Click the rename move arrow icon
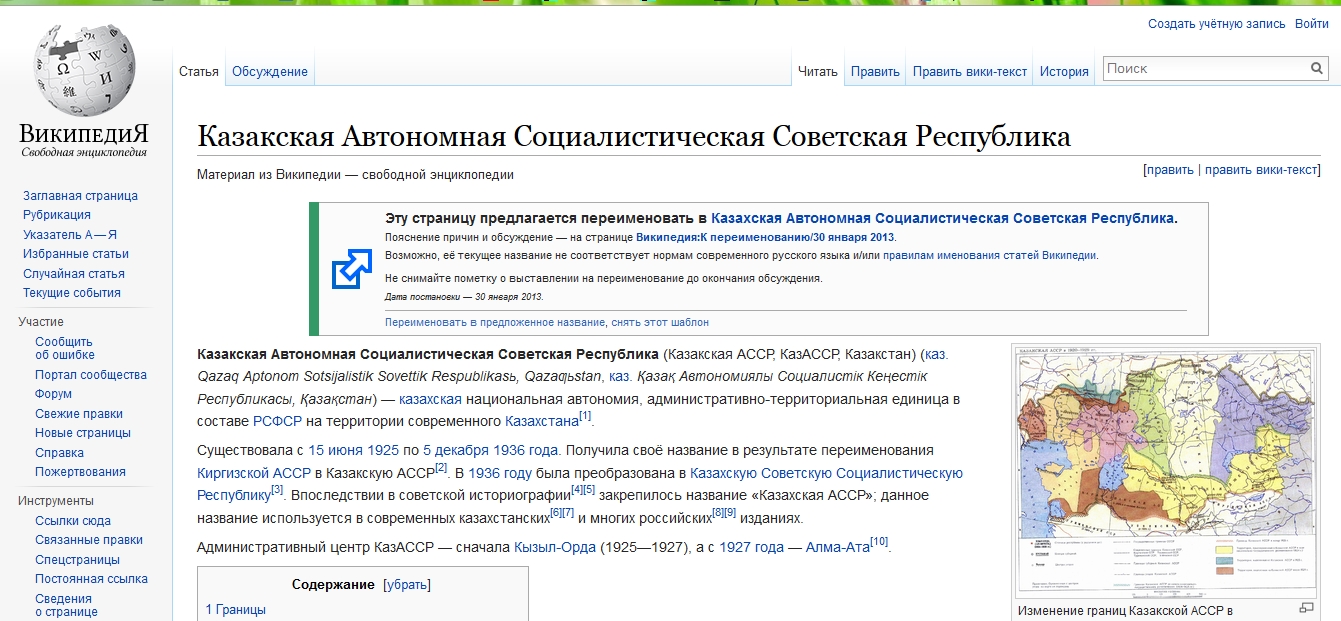The height and width of the screenshot is (621, 1341). (351, 269)
